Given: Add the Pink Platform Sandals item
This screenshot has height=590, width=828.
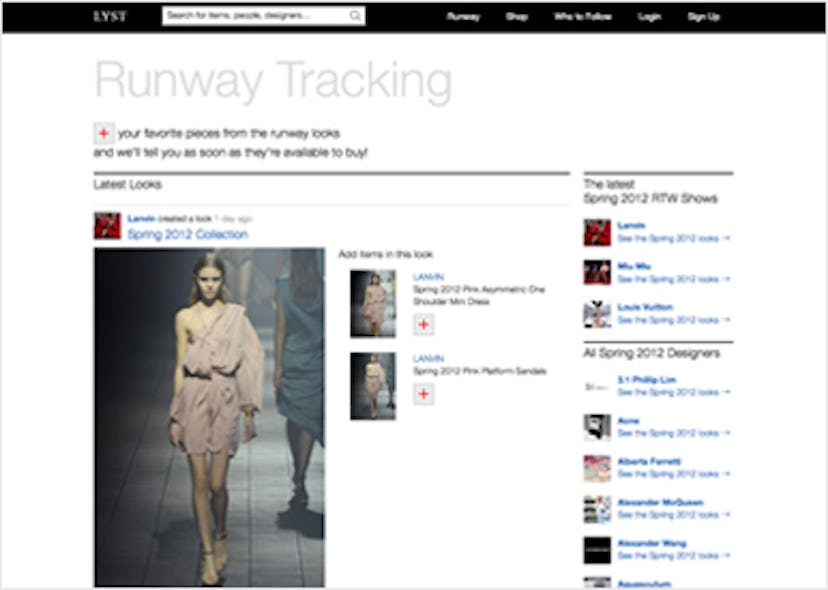Looking at the screenshot, I should click(x=423, y=395).
